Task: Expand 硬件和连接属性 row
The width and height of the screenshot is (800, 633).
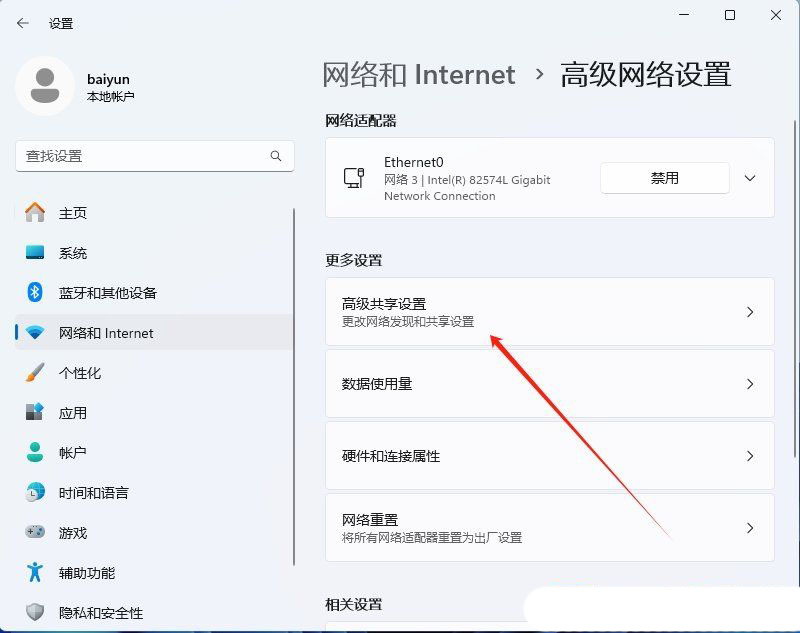Action: point(750,456)
